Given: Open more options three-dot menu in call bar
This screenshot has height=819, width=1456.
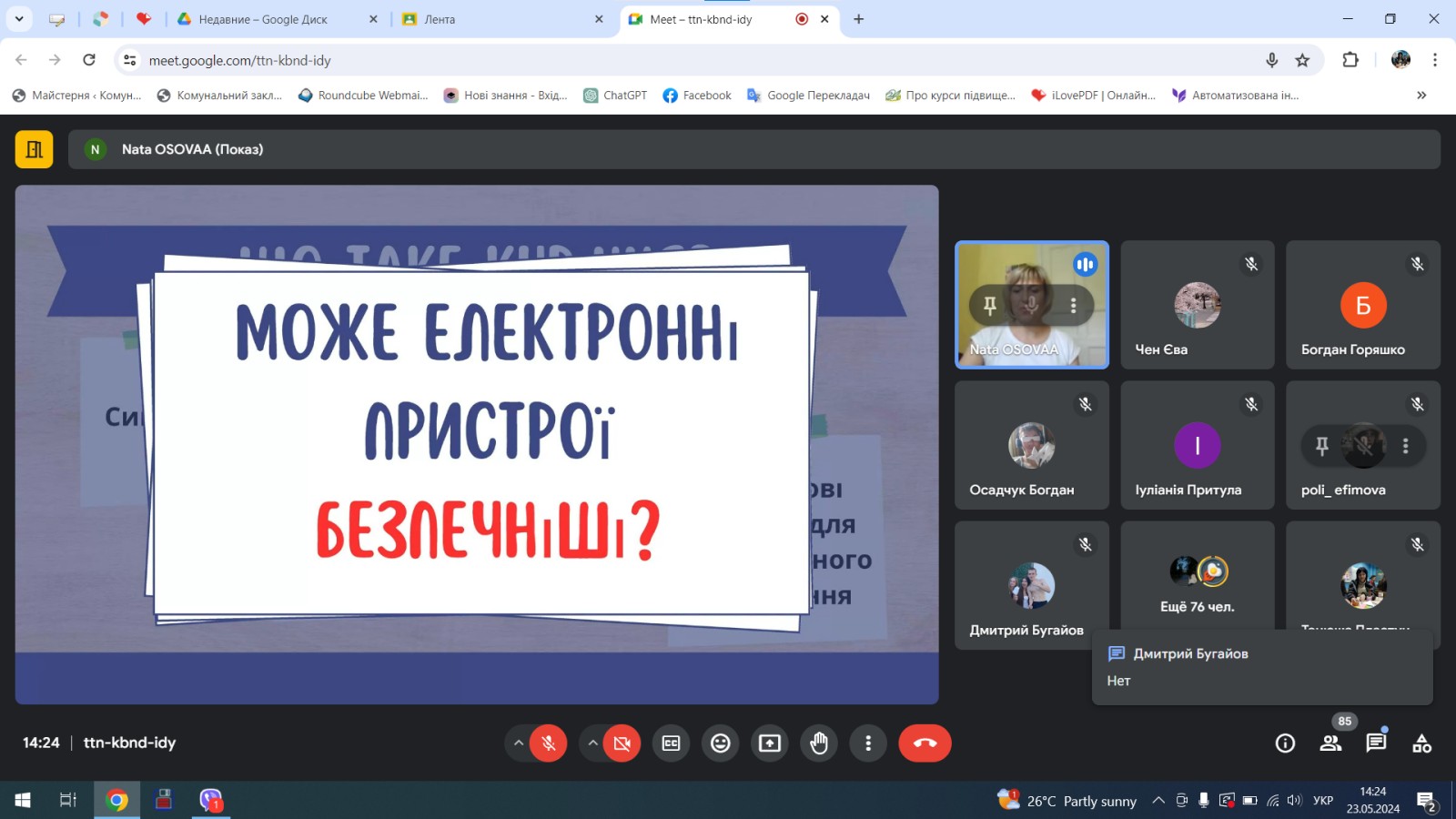Looking at the screenshot, I should click(868, 743).
